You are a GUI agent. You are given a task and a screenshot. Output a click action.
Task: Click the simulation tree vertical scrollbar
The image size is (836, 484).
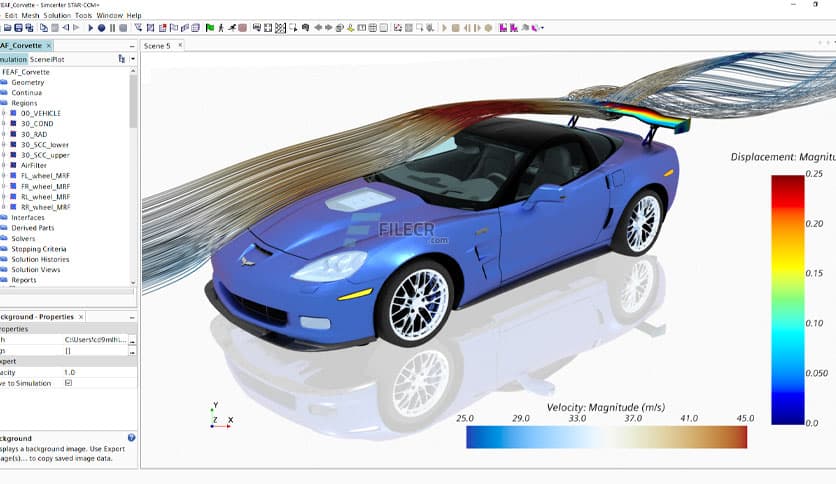133,101
